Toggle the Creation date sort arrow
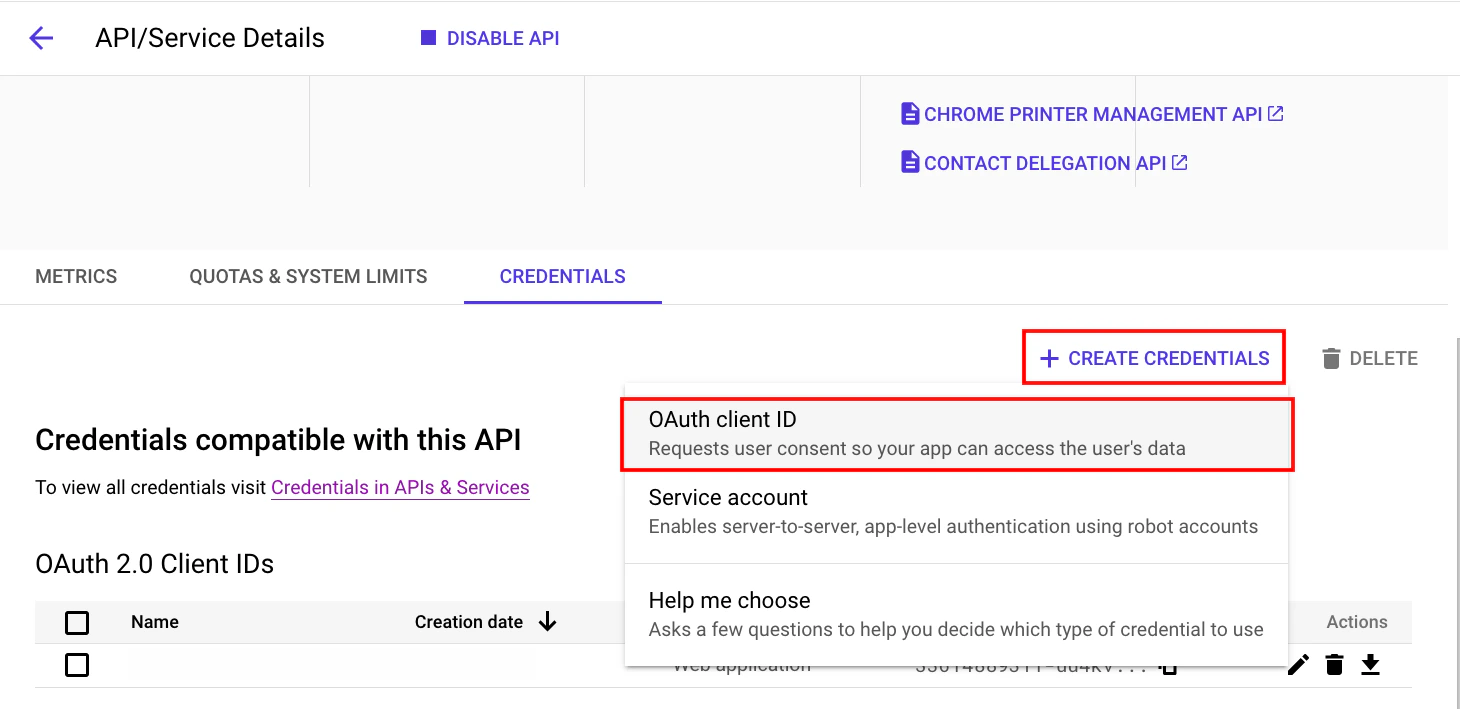The width and height of the screenshot is (1460, 709). [x=547, y=621]
